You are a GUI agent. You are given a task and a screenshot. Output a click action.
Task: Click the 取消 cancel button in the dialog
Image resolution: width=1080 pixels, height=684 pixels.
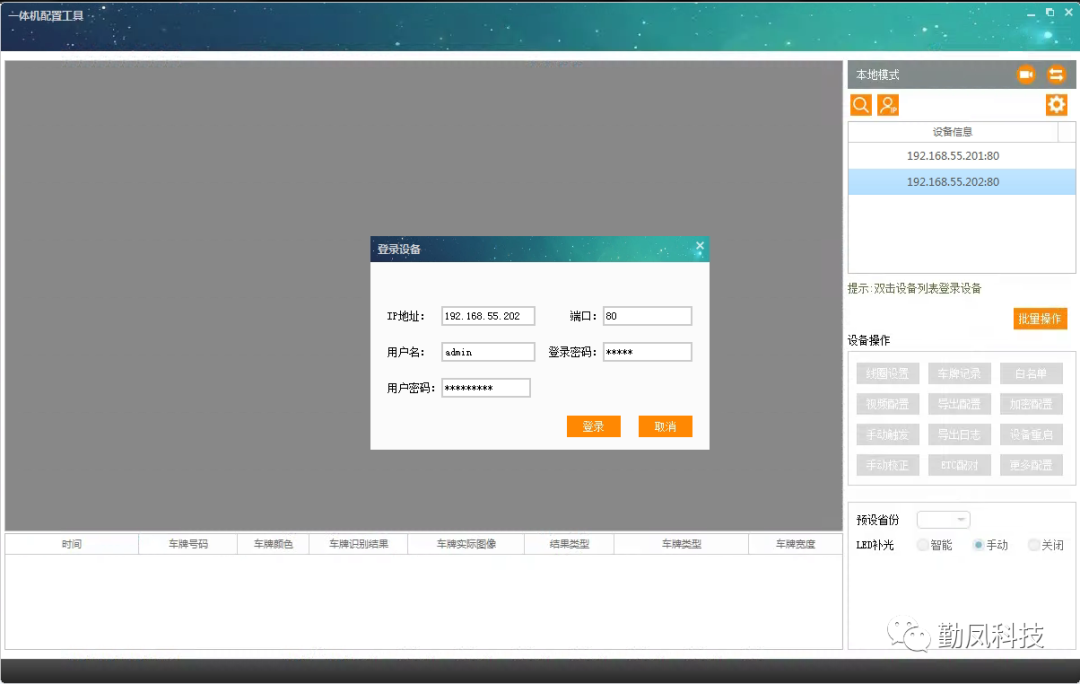(665, 425)
